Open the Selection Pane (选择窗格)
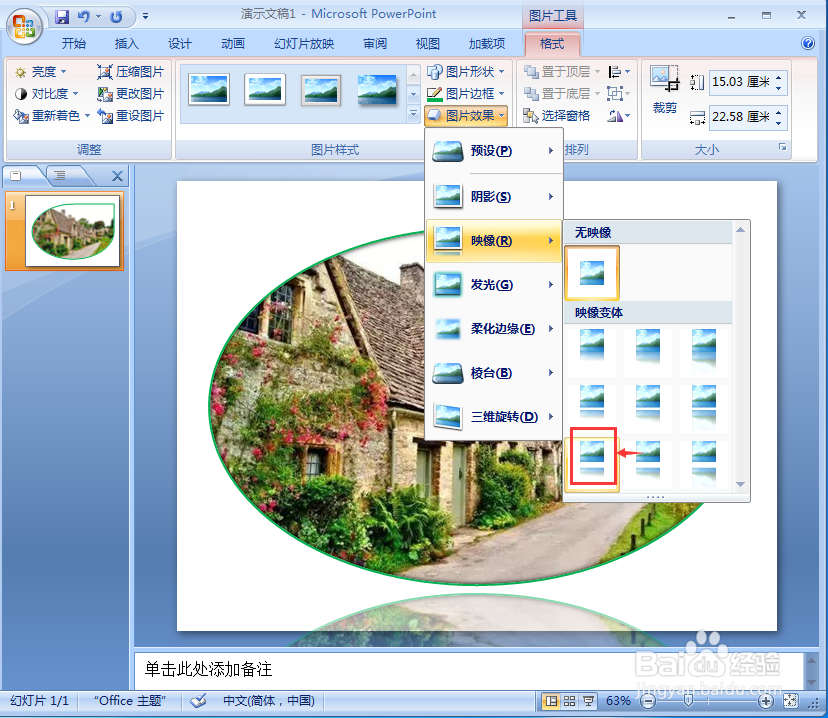 (x=557, y=116)
